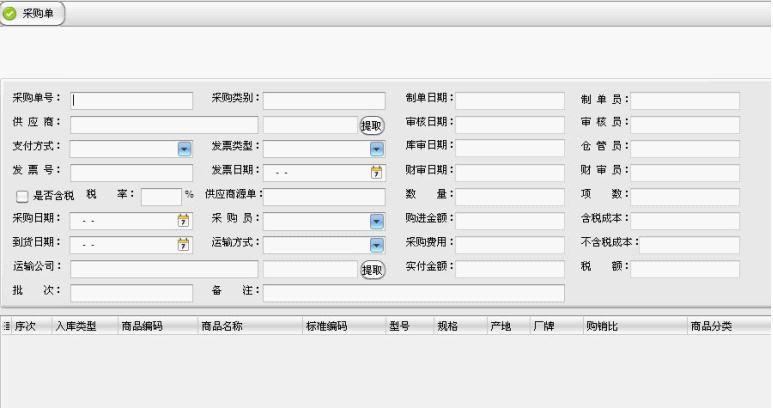
Task: Click the 备注 text field
Action: tap(413, 292)
